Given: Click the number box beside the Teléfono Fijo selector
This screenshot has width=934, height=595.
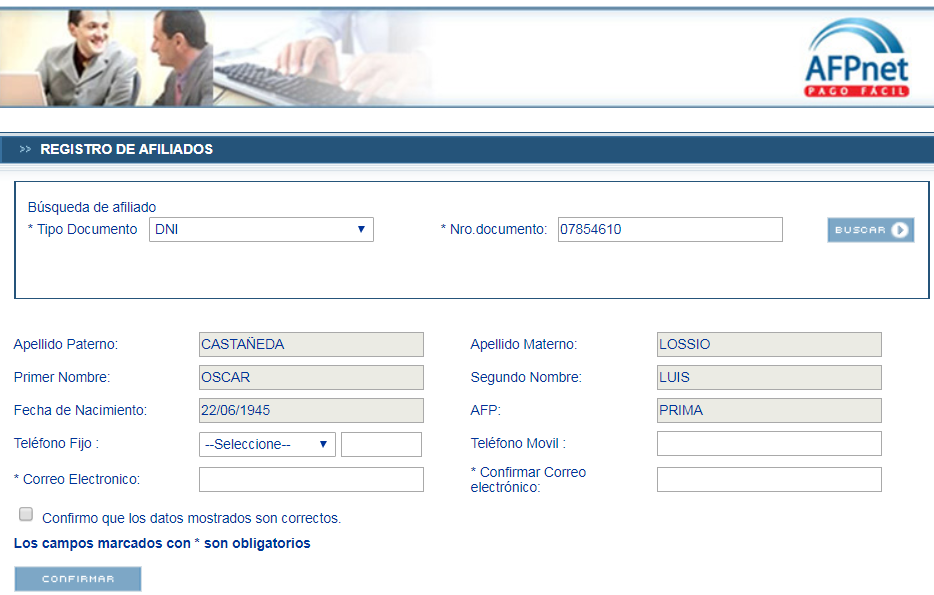Looking at the screenshot, I should [381, 443].
